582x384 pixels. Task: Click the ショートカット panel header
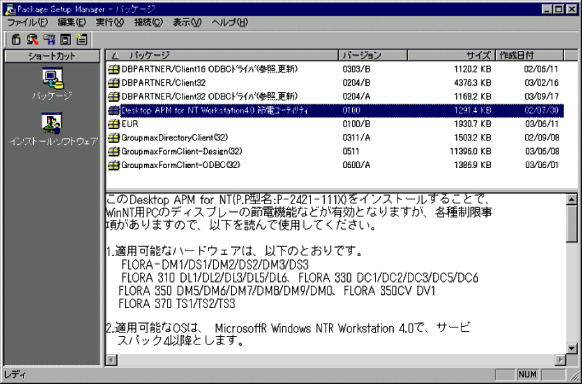(x=52, y=56)
